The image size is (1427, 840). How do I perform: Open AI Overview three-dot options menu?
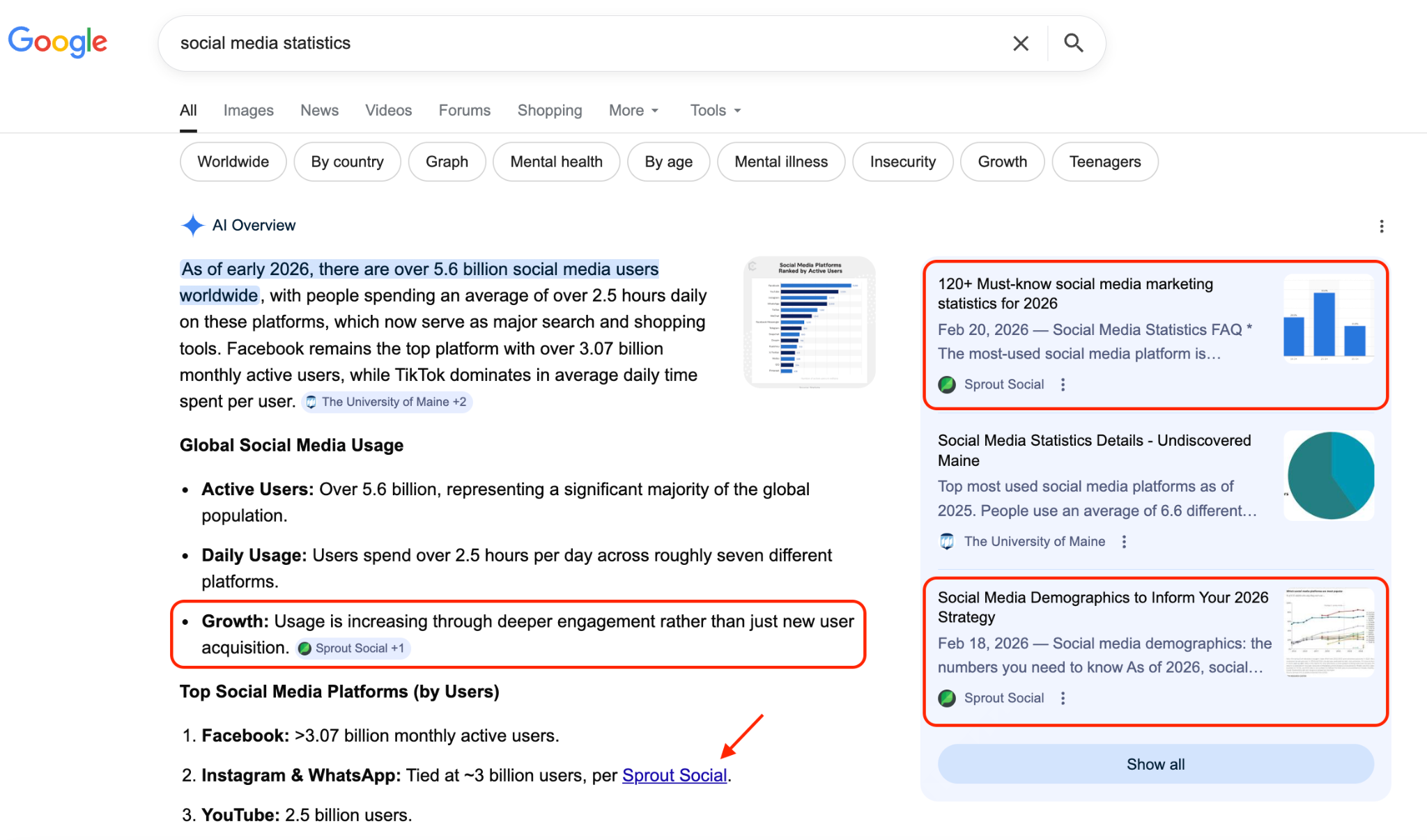pos(1381,226)
